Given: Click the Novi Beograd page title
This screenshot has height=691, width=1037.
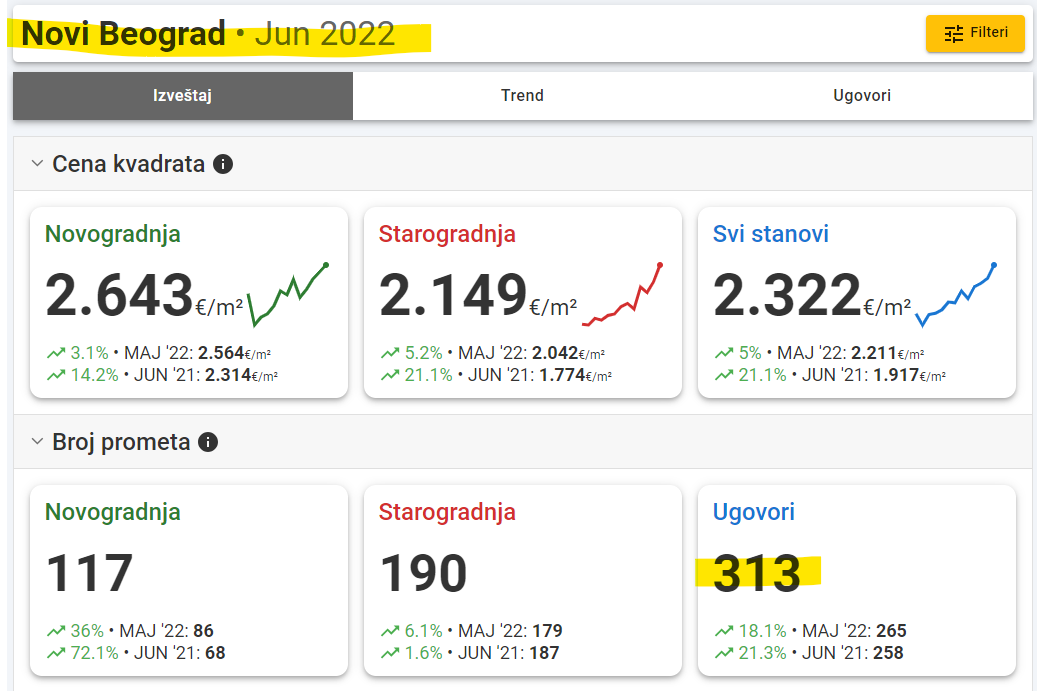Looking at the screenshot, I should tap(124, 34).
